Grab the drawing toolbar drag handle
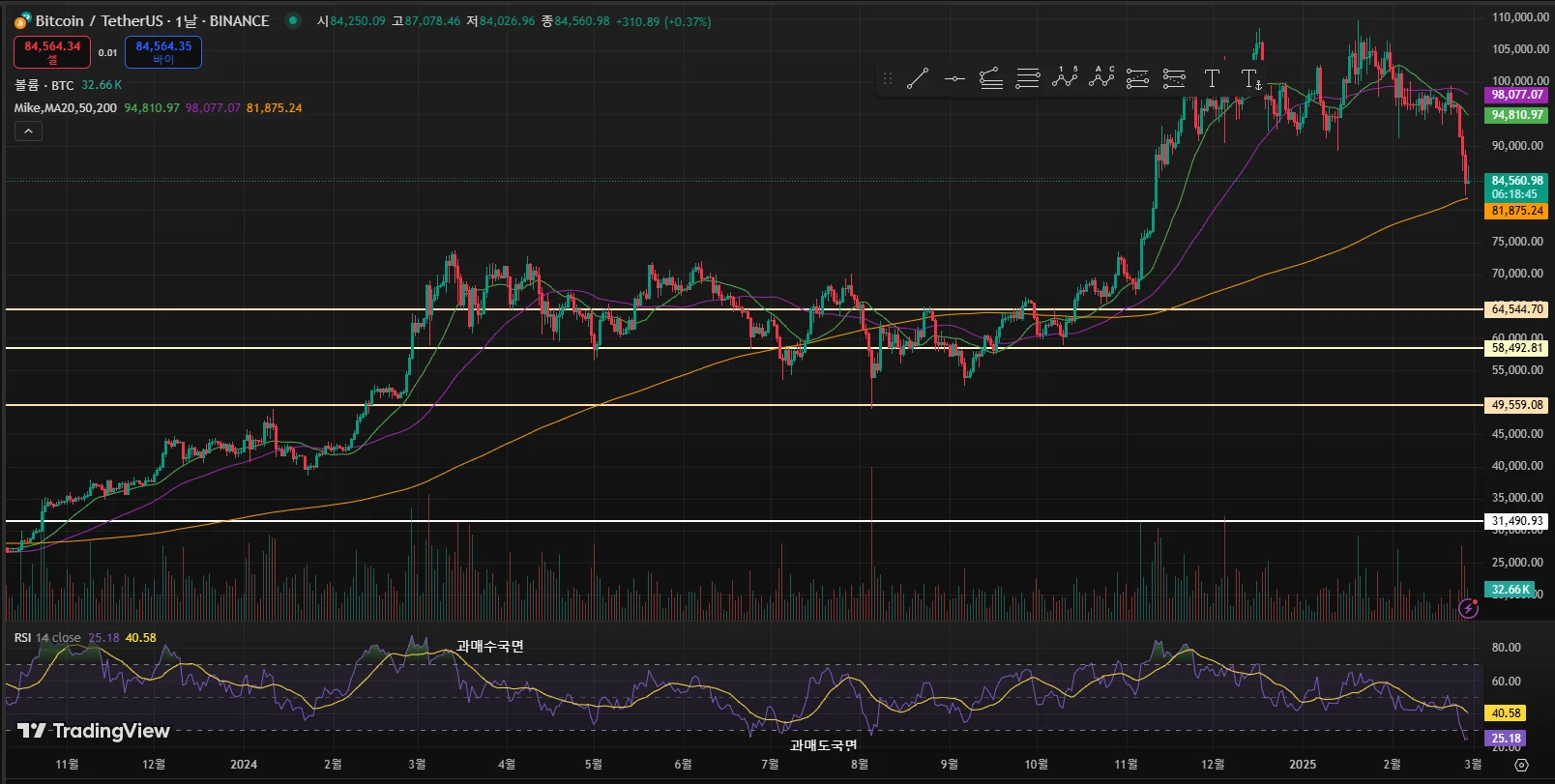Screen dimensions: 1555x784 (888, 78)
